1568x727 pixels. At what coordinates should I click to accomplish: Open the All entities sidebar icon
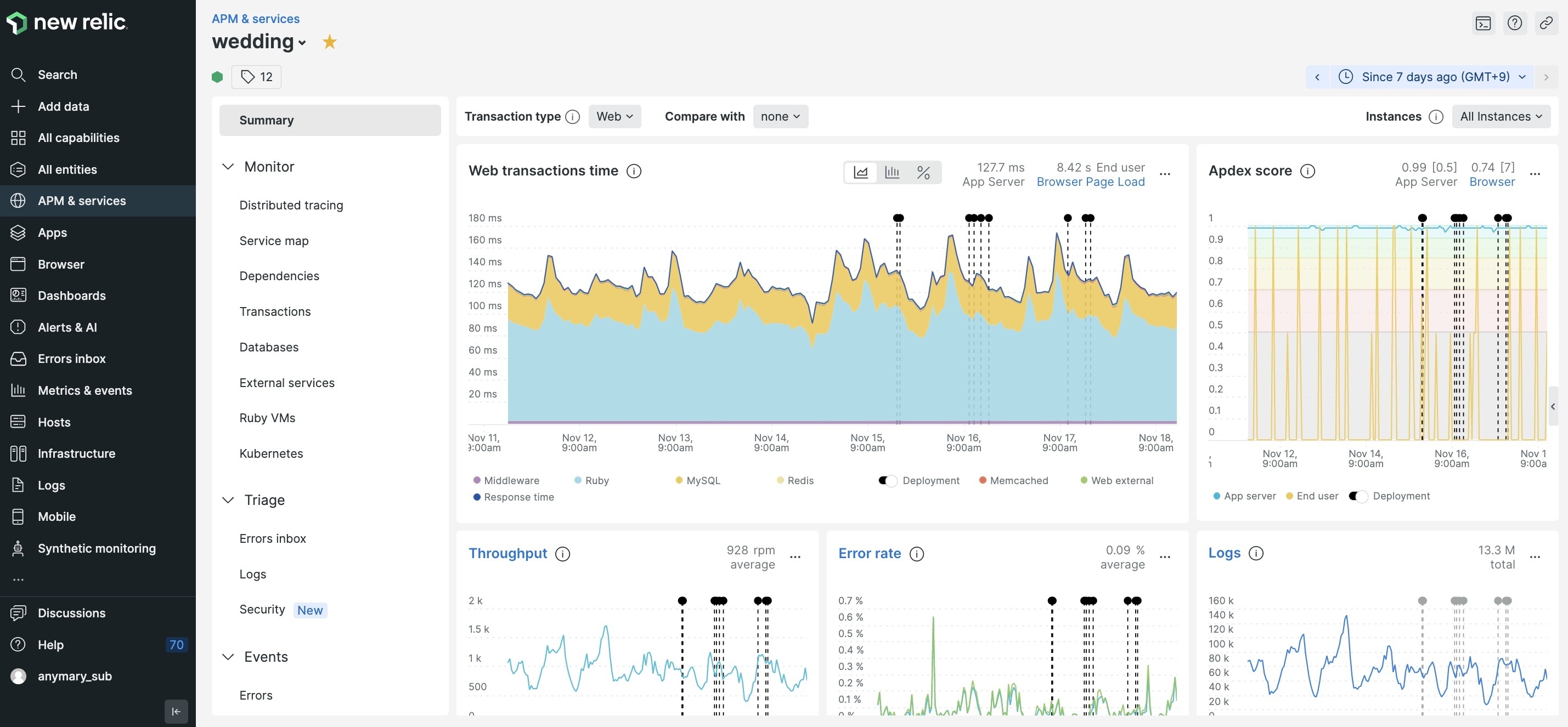pyautogui.click(x=18, y=170)
